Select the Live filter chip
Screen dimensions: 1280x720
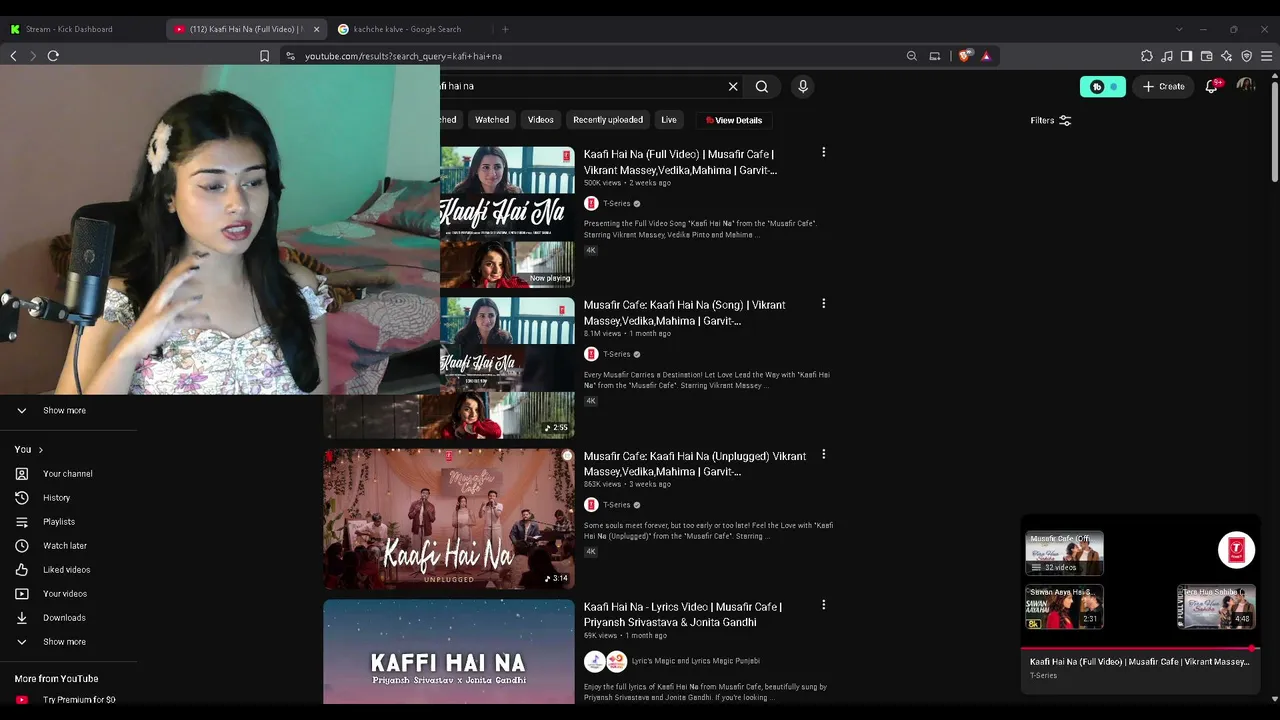(x=669, y=120)
